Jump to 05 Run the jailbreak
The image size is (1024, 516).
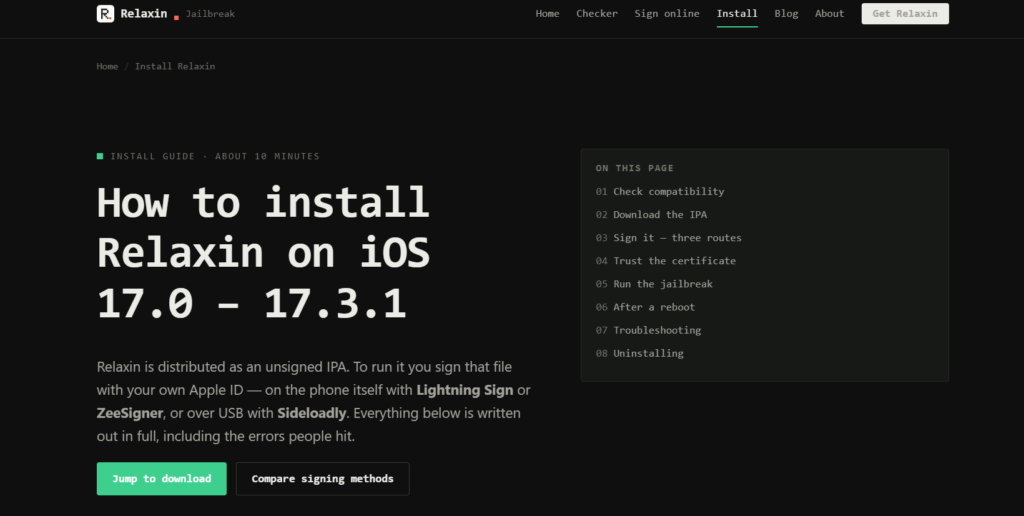pos(654,283)
